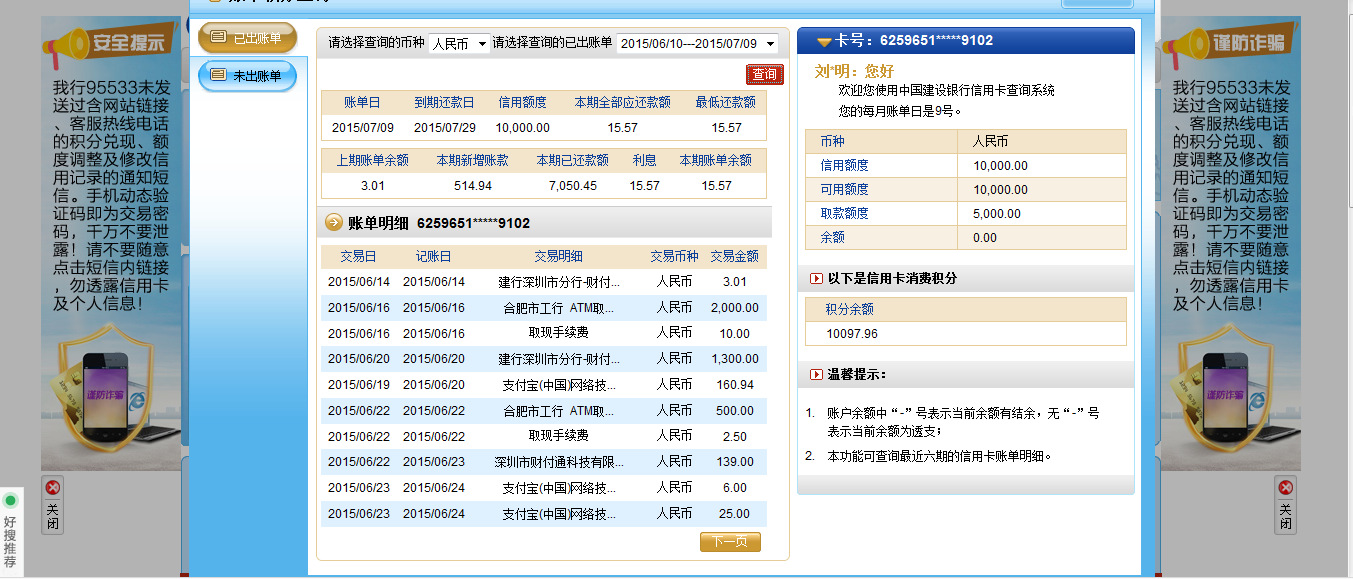The width and height of the screenshot is (1353, 579).
Task: Open the 人民币 currency dropdown
Action: 459,43
